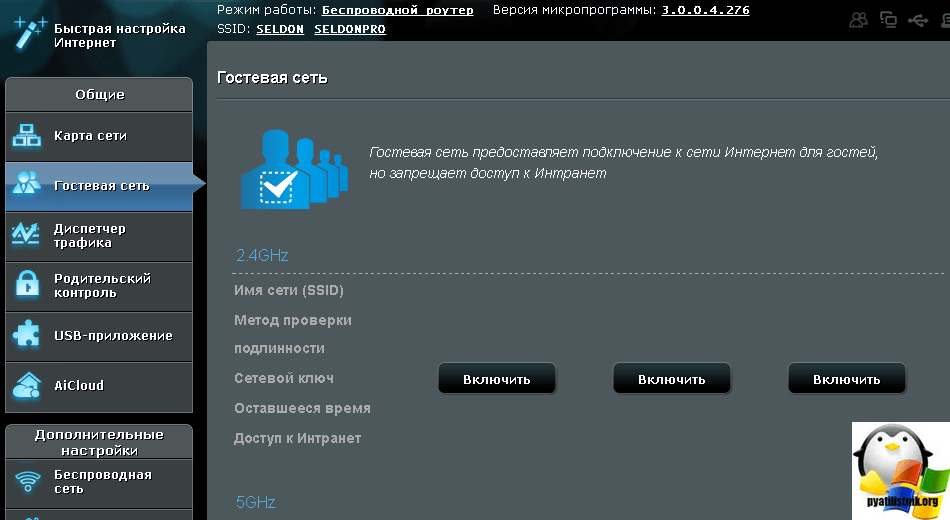Image resolution: width=950 pixels, height=520 pixels.
Task: Click the Сетевой ключ label
Action: tap(284, 378)
